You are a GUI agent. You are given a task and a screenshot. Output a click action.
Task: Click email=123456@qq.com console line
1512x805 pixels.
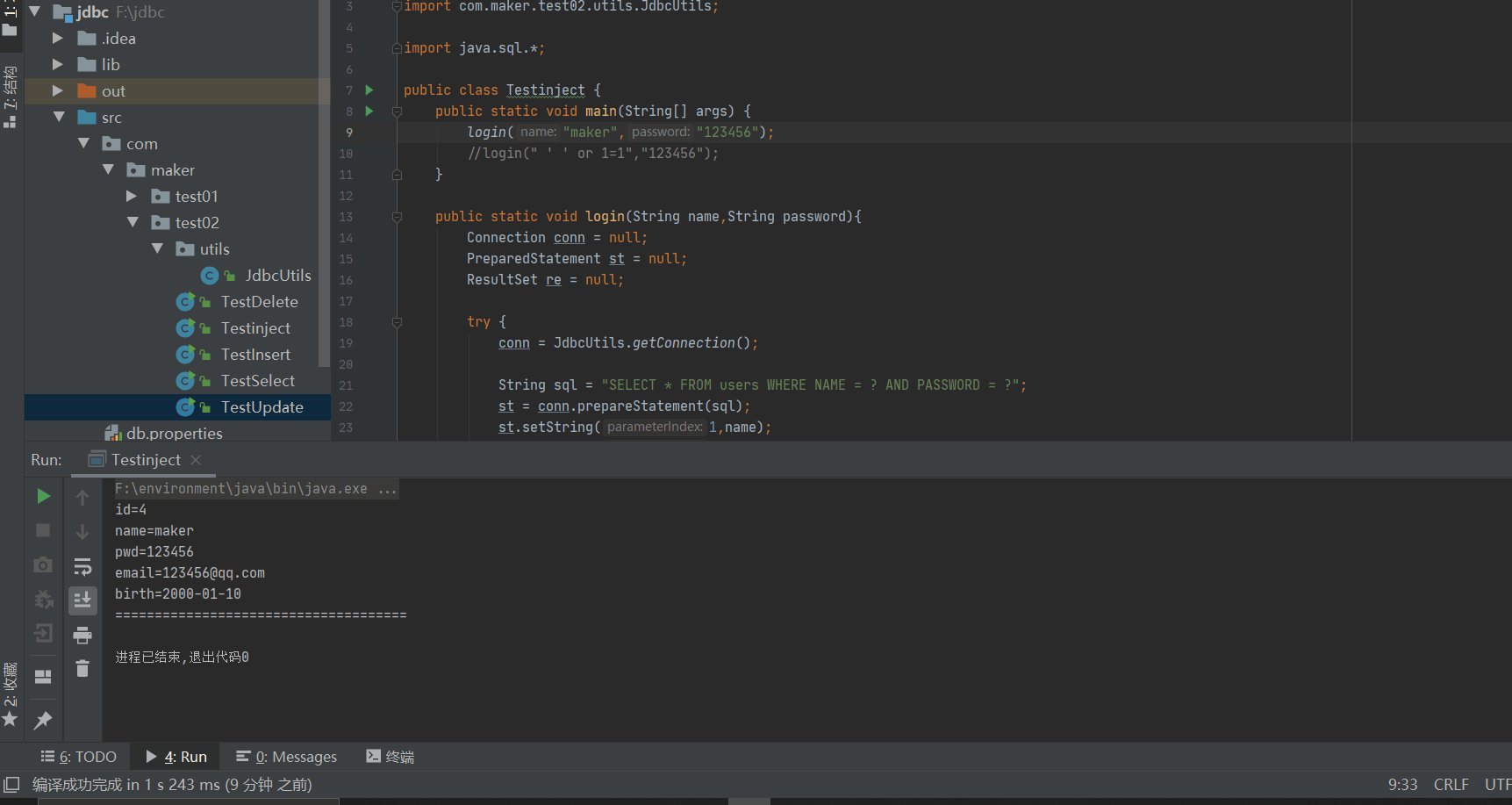190,572
